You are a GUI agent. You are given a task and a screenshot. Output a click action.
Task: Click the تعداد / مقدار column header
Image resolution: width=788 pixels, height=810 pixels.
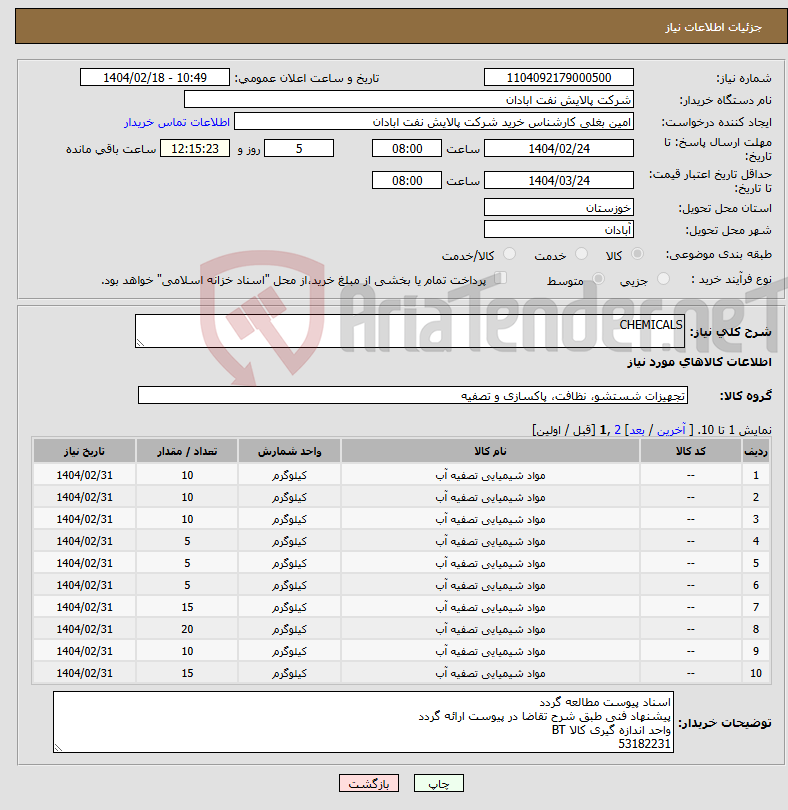(187, 451)
